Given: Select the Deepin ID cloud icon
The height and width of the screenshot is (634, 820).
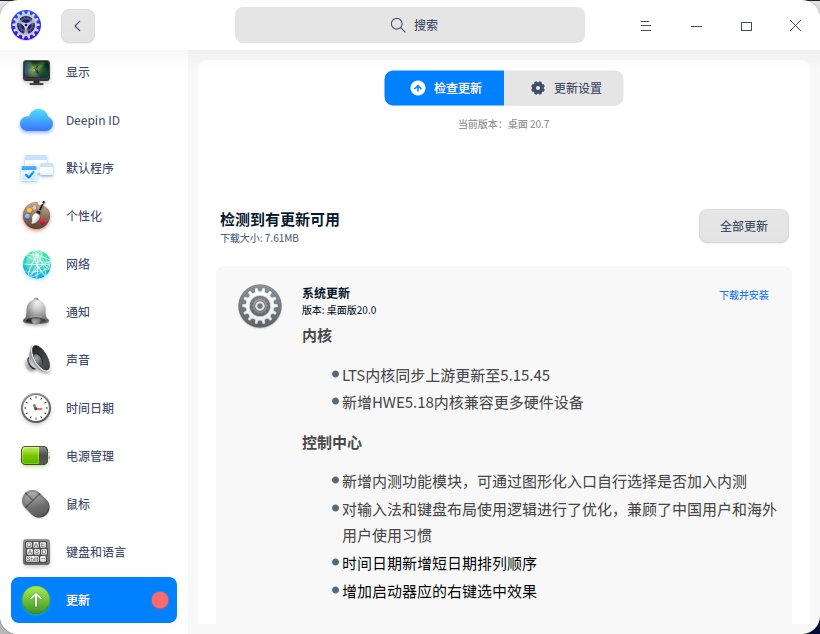Looking at the screenshot, I should click(x=35, y=120).
